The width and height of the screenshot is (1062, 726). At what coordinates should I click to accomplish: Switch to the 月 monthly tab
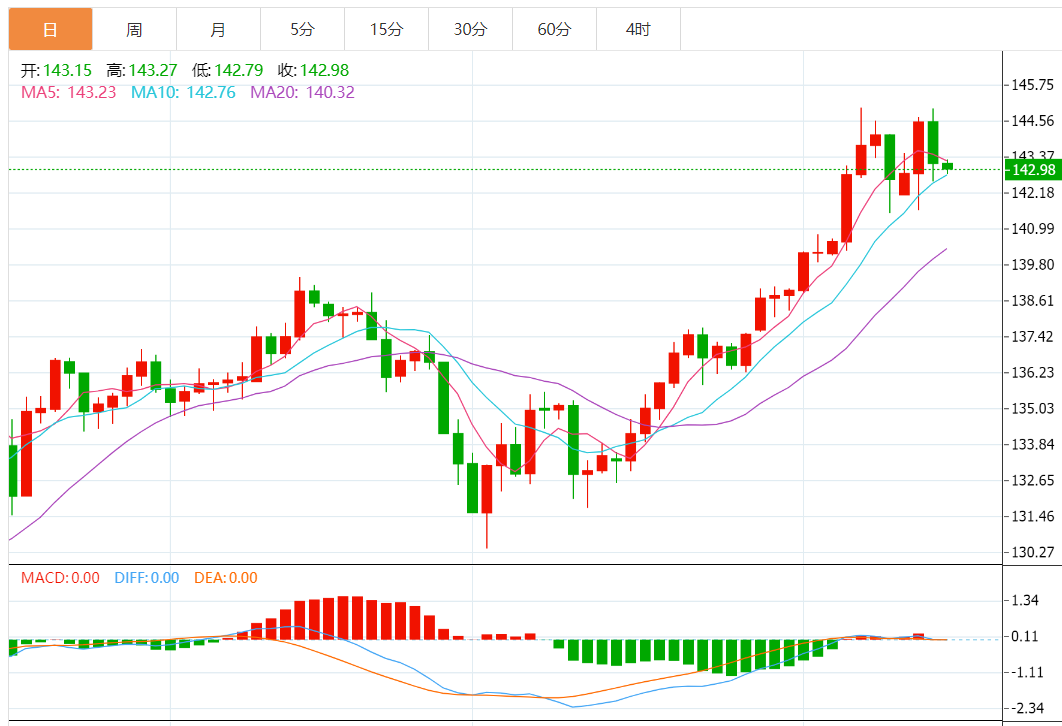tap(218, 29)
